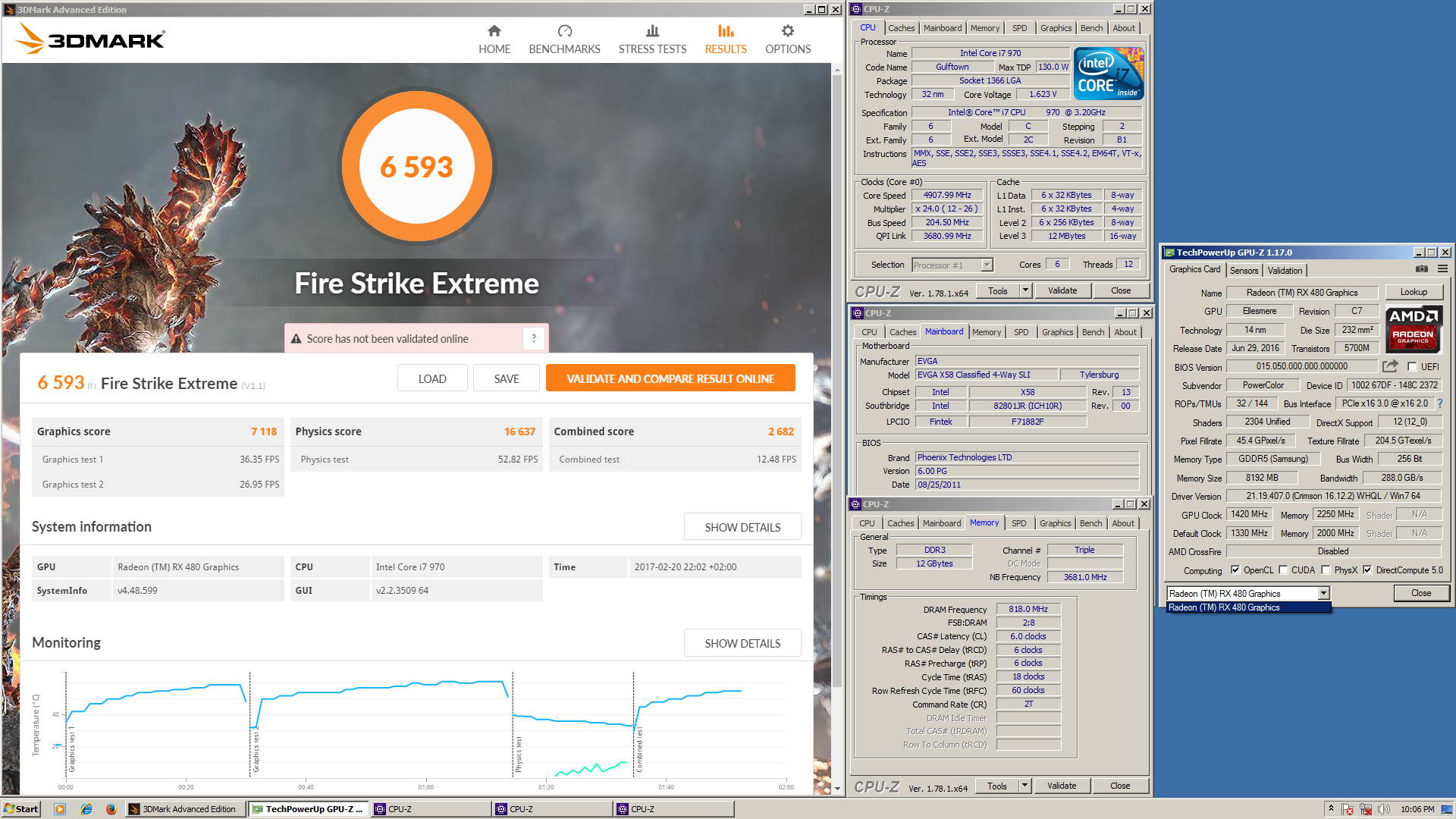Click the question mark beside validation warning
The width and height of the screenshot is (1456, 819).
[534, 338]
